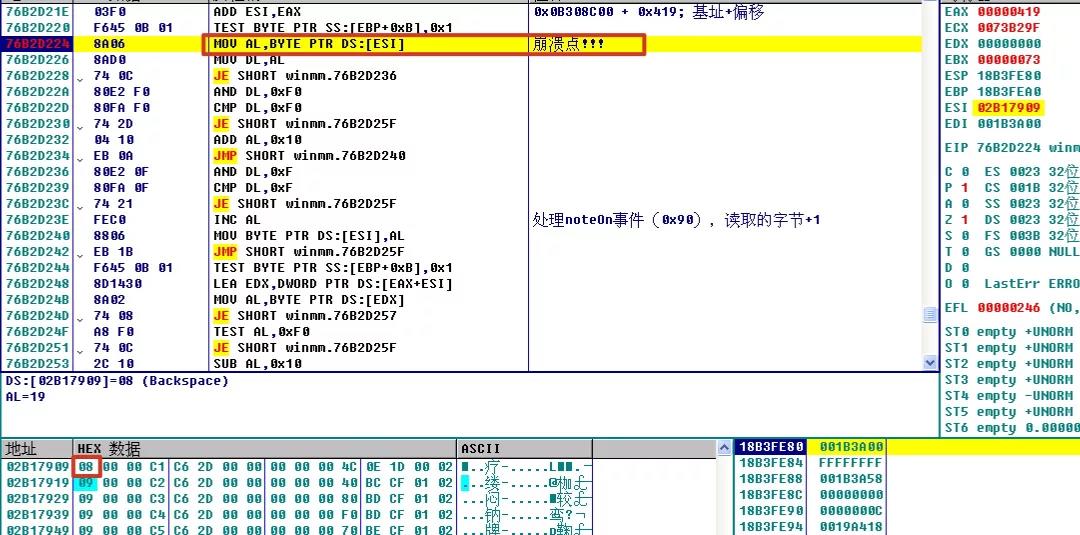Screen dimensions: 1080x535
Task: Select address 76B2D220 in disassembly
Action: (x=38, y=28)
